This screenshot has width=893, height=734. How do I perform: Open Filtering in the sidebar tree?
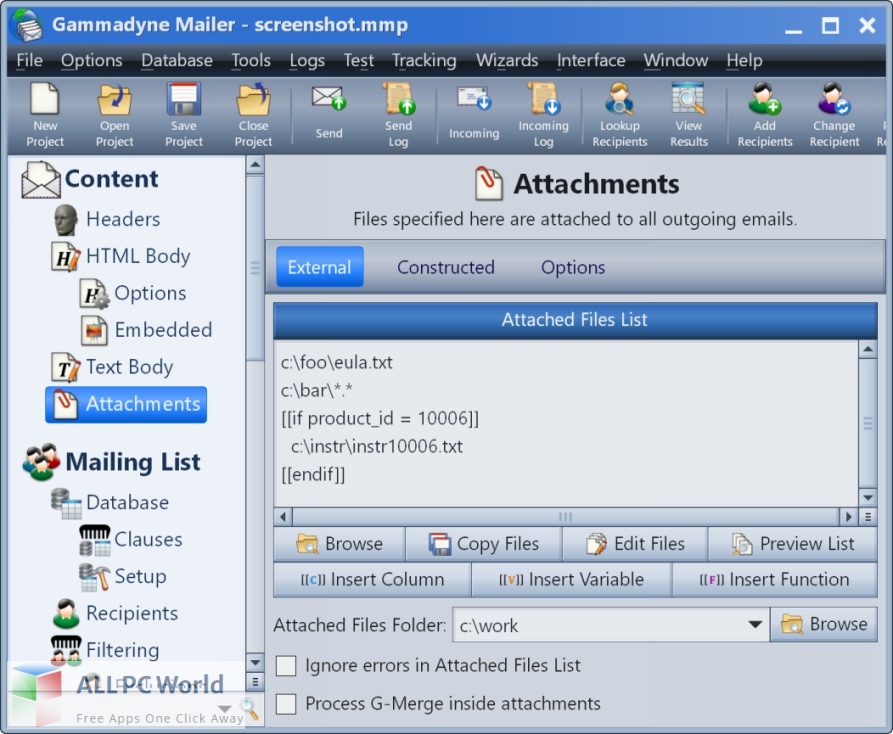(105, 650)
